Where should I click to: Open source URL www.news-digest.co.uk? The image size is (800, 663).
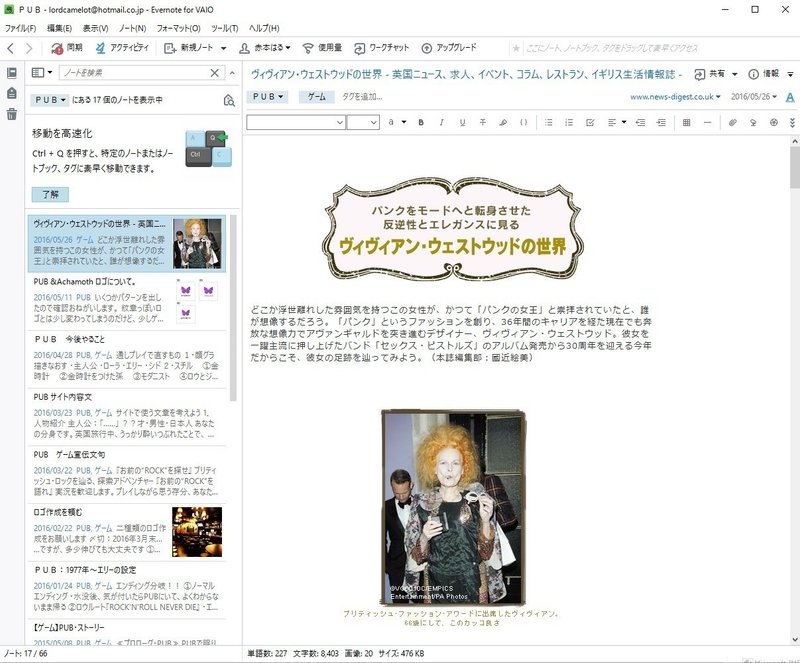[x=674, y=96]
